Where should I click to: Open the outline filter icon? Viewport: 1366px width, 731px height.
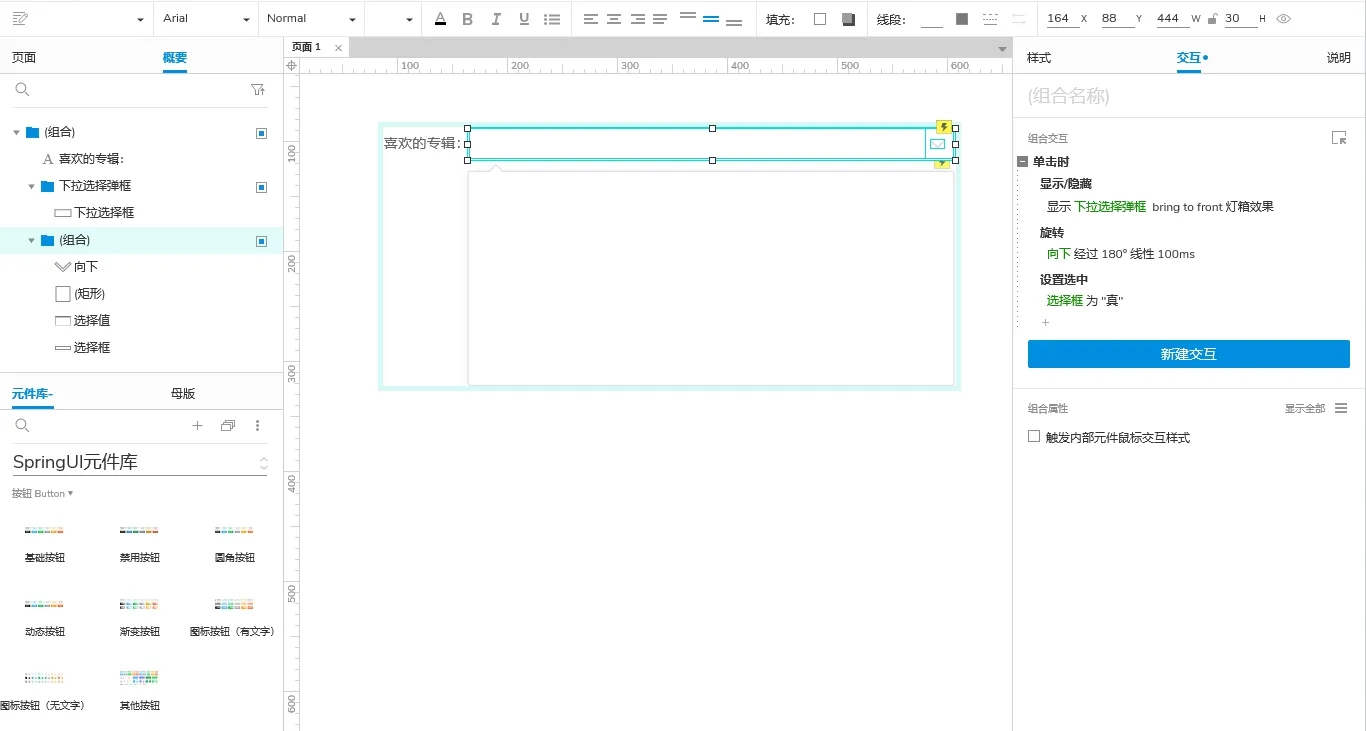coord(258,90)
